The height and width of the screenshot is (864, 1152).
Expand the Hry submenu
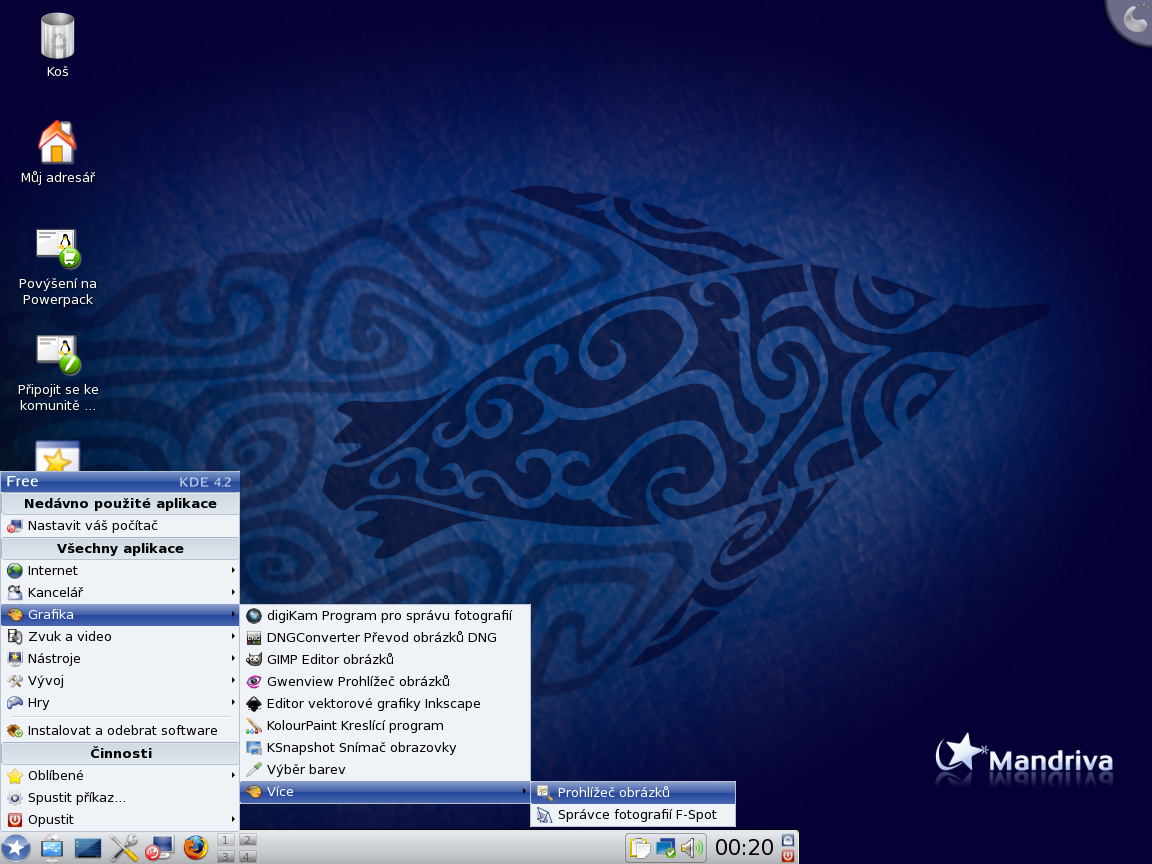(120, 702)
